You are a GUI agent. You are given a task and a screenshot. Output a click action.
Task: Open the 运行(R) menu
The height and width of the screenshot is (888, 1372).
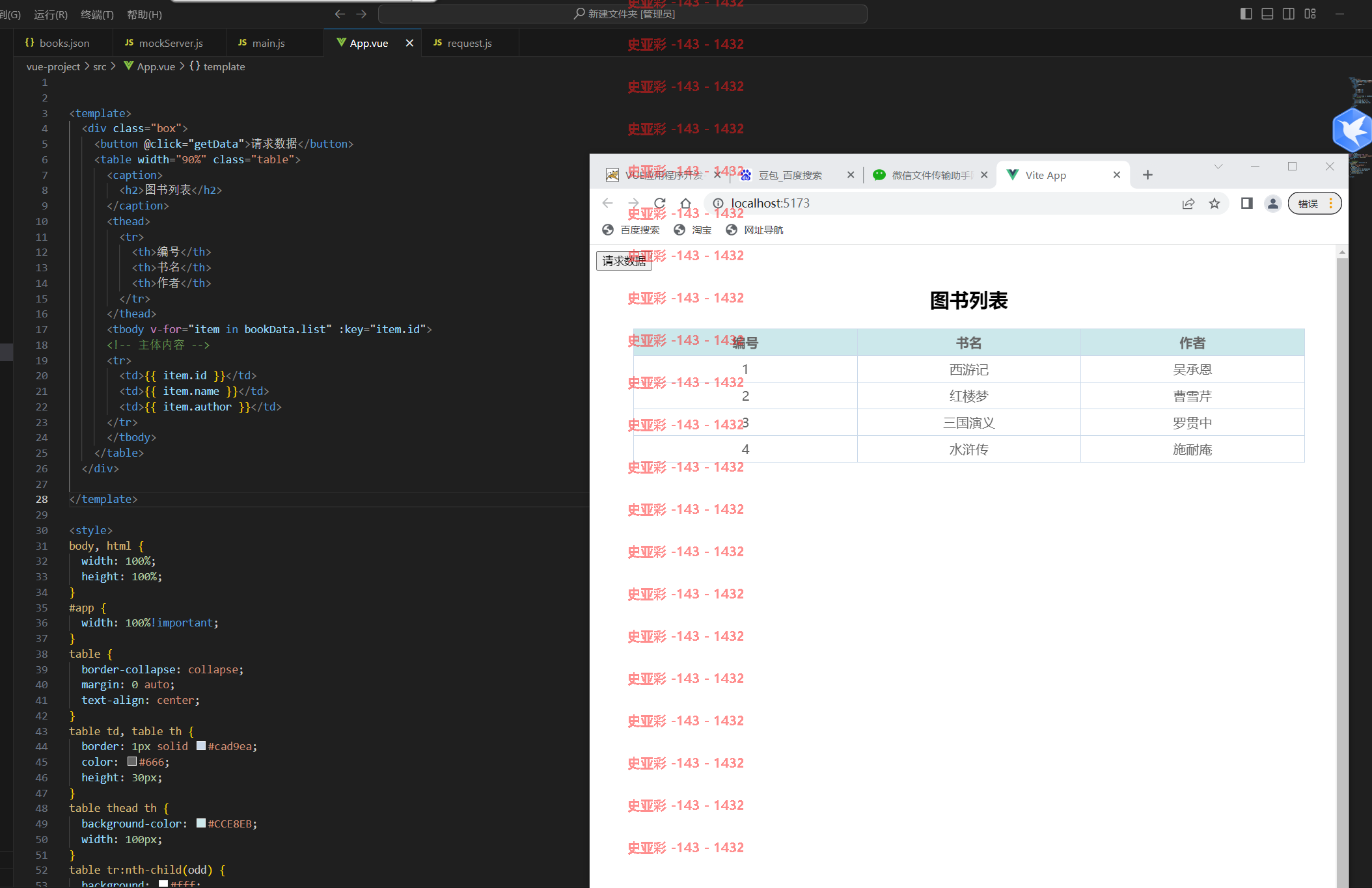coord(50,14)
